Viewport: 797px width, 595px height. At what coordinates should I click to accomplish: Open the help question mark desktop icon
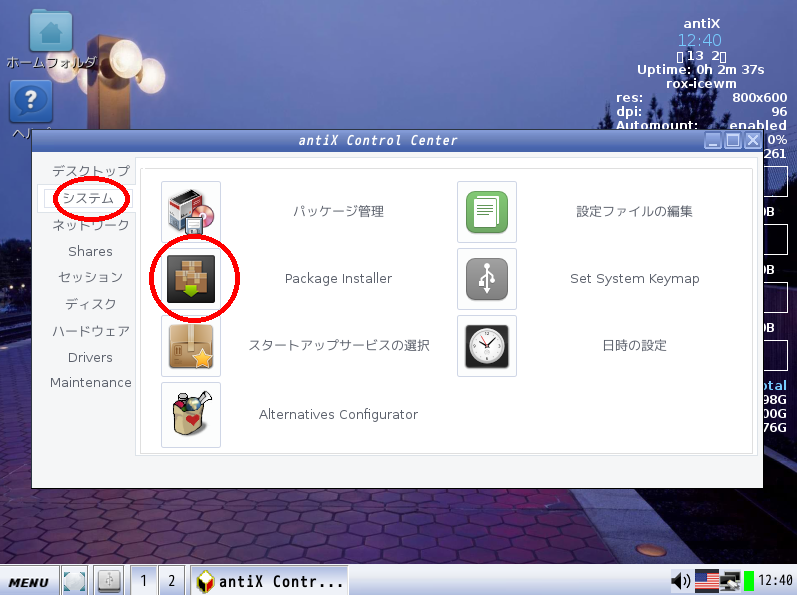click(31, 101)
